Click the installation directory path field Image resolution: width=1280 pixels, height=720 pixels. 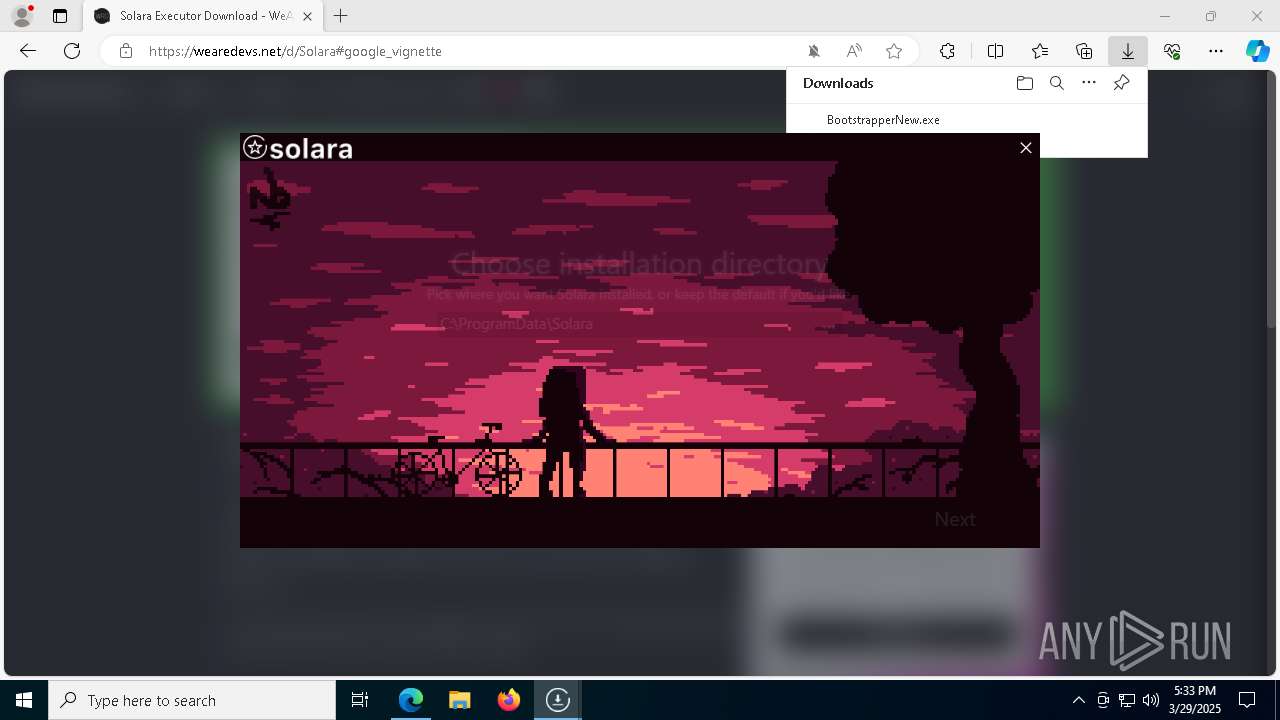(640, 324)
